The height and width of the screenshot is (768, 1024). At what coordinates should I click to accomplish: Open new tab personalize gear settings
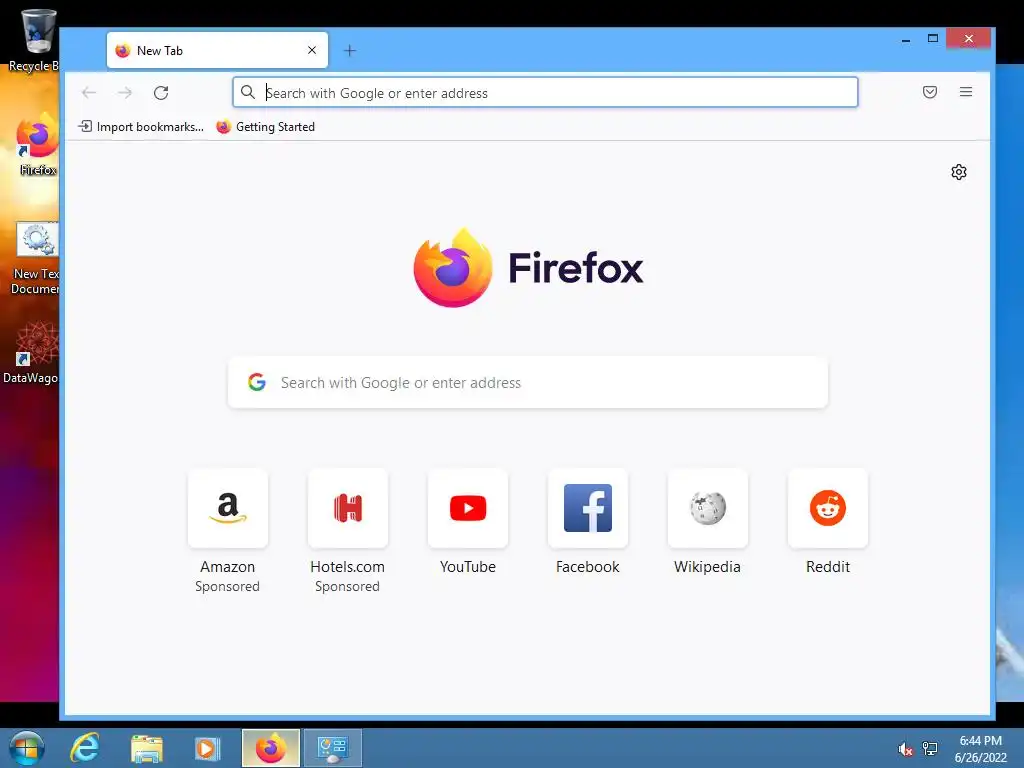(x=959, y=172)
